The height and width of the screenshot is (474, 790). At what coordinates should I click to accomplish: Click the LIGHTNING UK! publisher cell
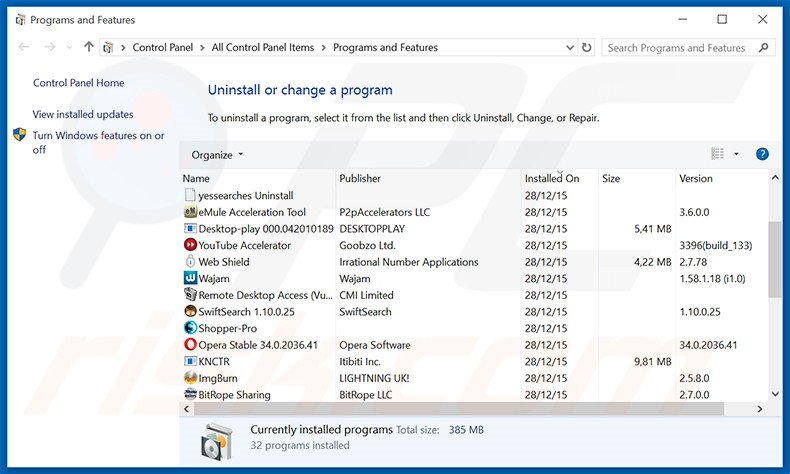(x=374, y=378)
